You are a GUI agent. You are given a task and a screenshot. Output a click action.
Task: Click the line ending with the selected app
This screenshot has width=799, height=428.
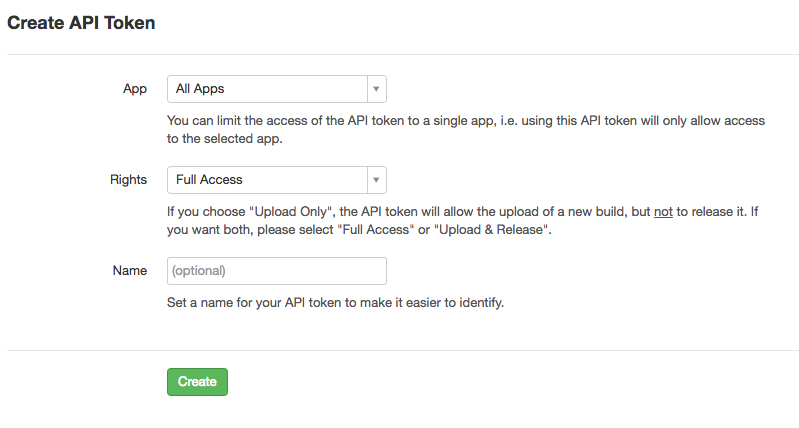pos(225,139)
